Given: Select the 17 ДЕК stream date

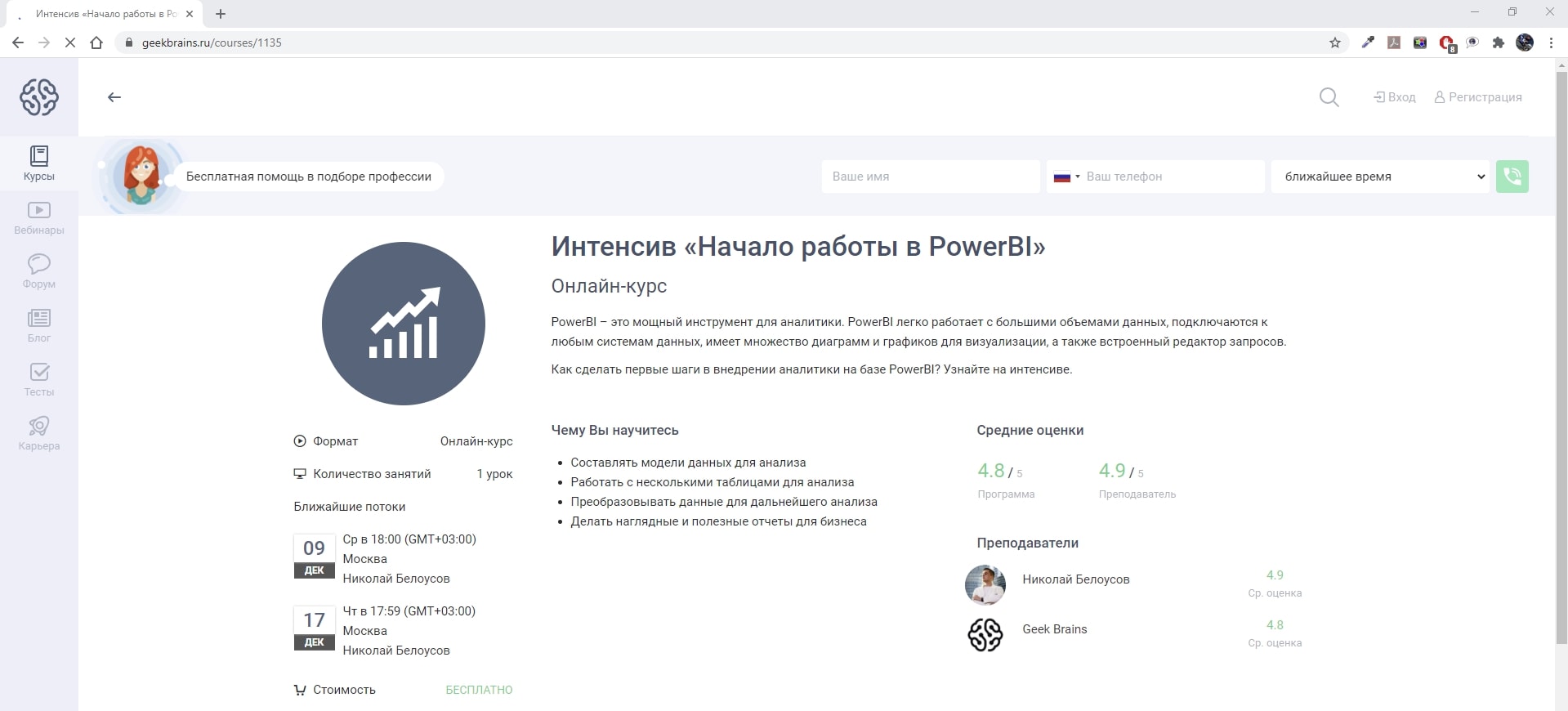Looking at the screenshot, I should click(x=314, y=628).
